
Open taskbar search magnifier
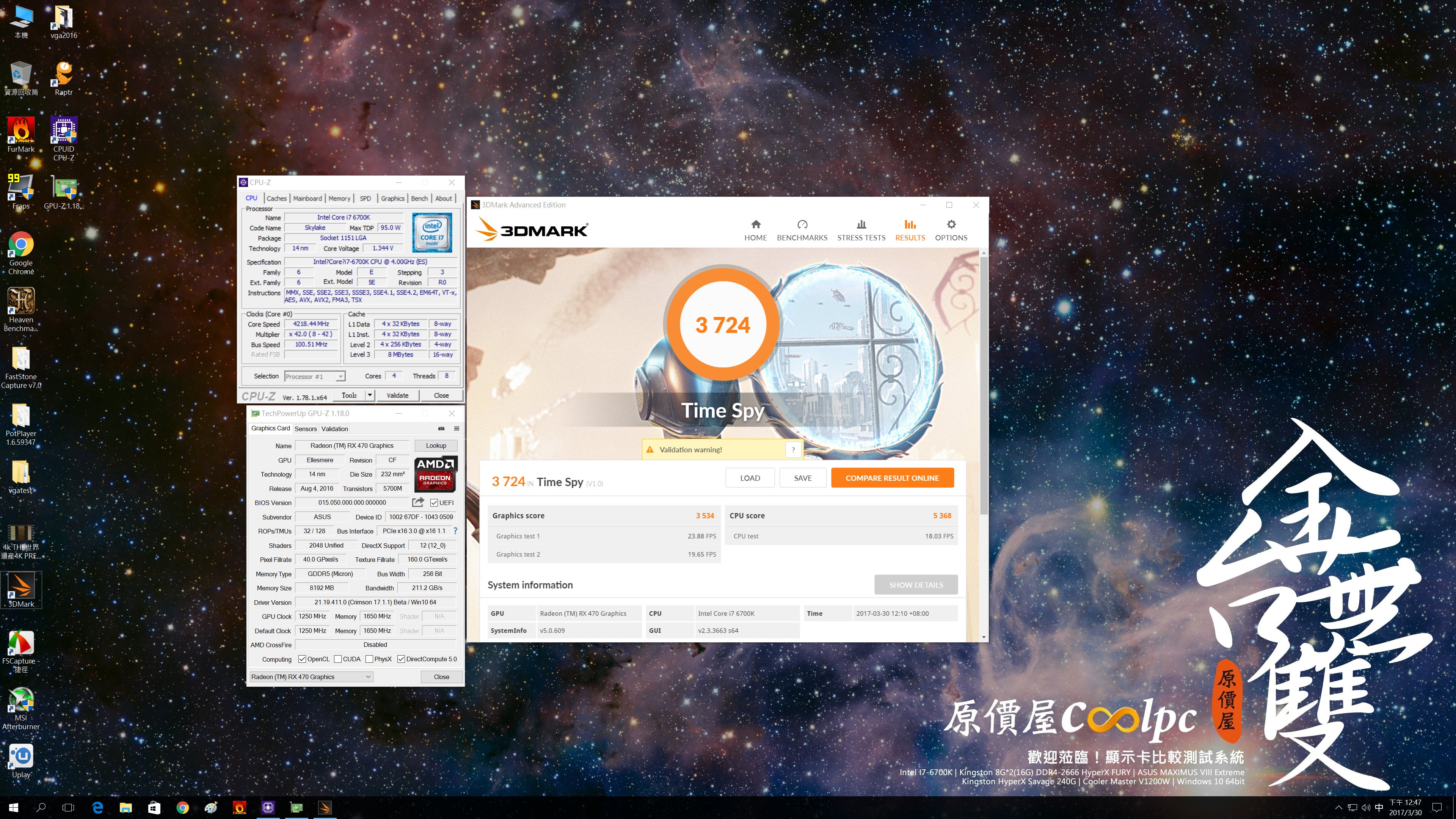click(x=41, y=808)
